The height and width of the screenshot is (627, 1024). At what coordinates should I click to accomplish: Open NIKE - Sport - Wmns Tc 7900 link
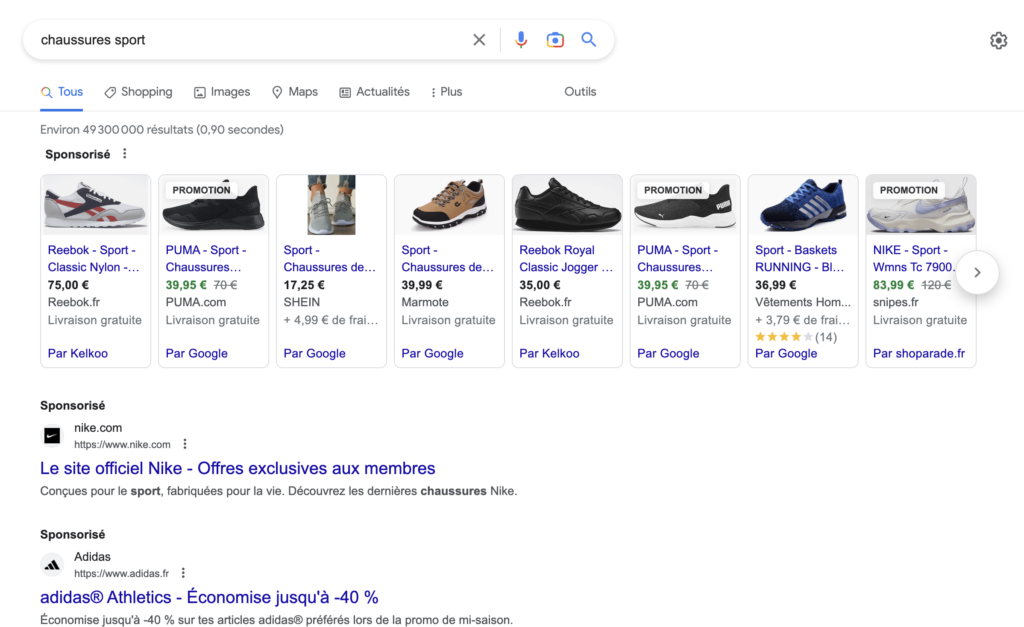pos(914,259)
